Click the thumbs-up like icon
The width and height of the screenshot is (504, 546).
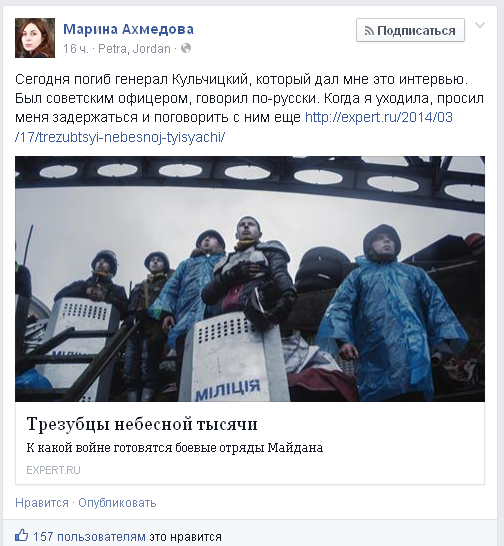[22, 535]
